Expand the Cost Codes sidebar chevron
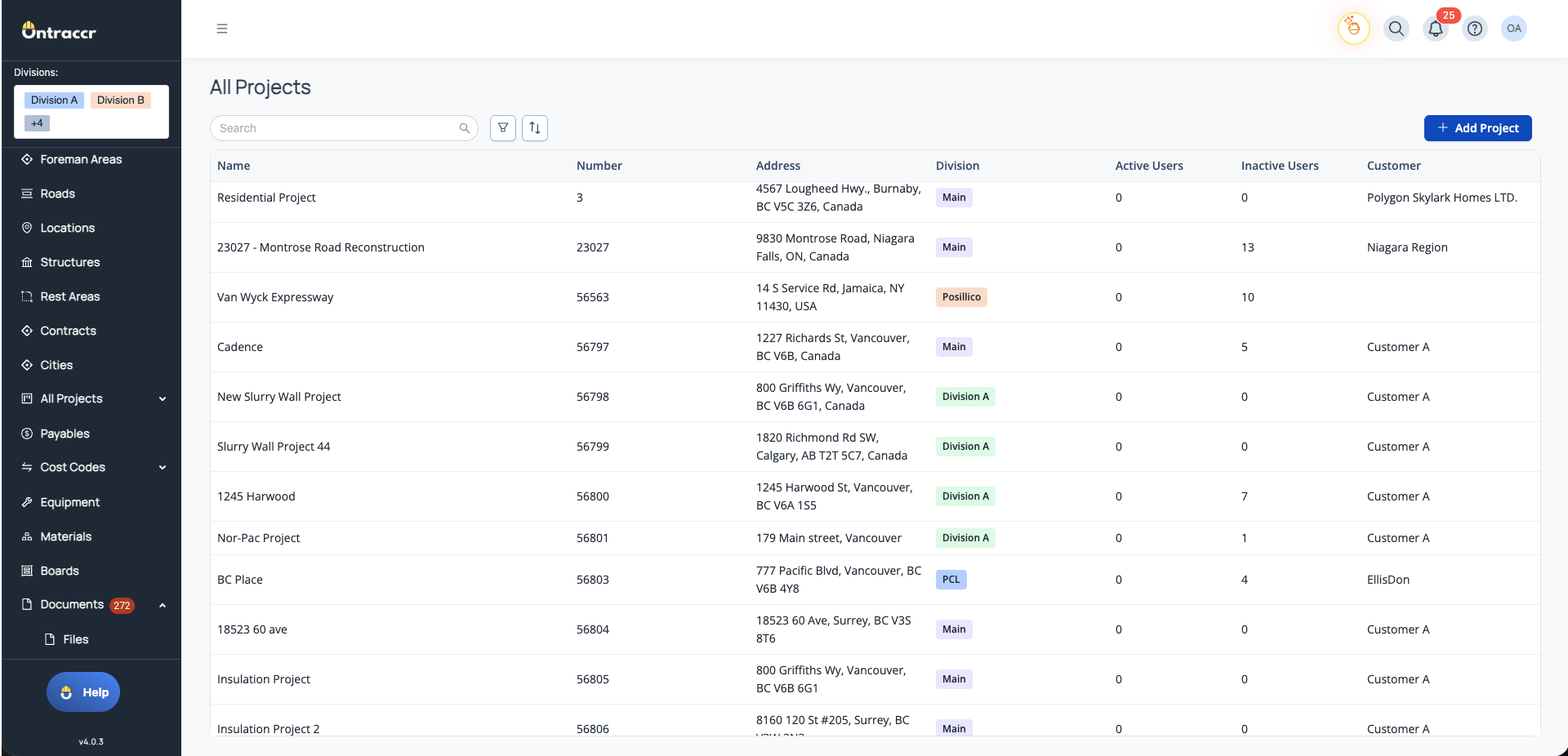Viewport: 1568px width, 756px height. pyautogui.click(x=163, y=468)
